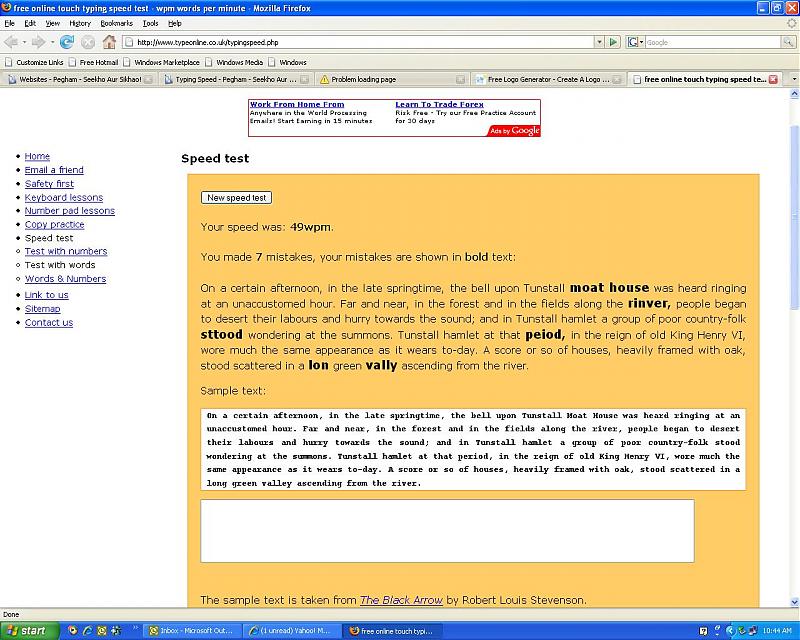Reload the current page
The image size is (800, 640).
tap(67, 42)
